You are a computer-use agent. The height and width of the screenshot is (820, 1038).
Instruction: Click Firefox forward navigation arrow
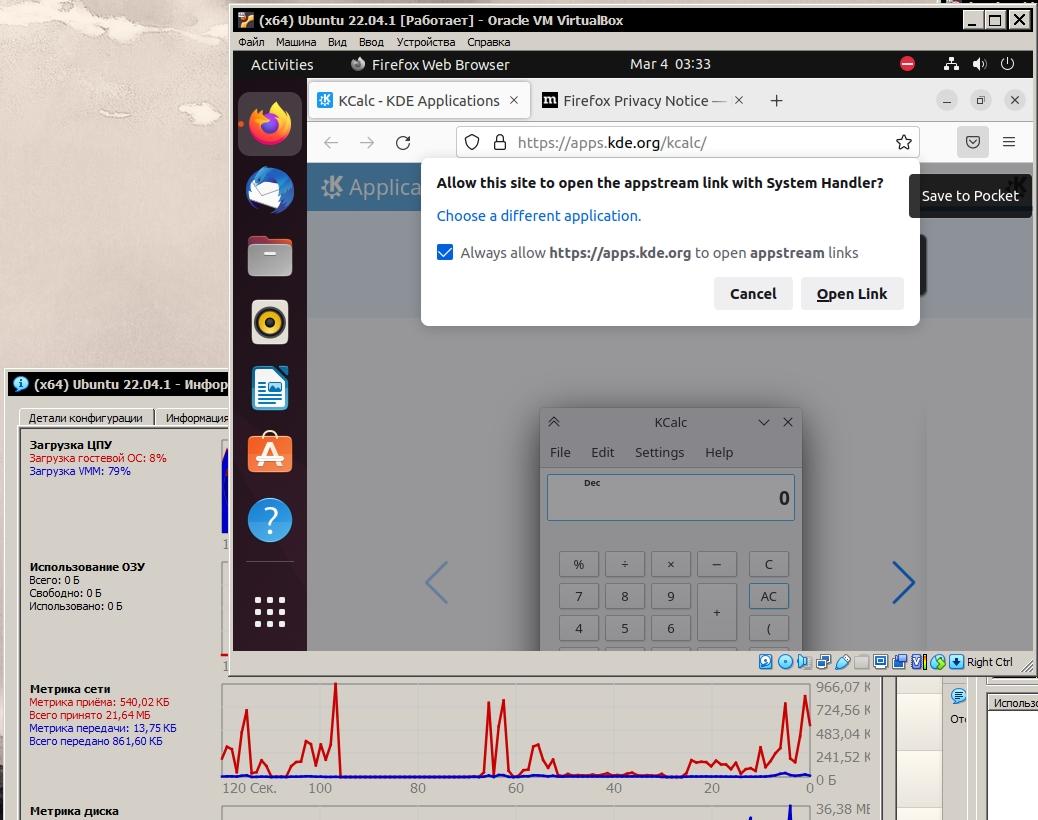367,142
